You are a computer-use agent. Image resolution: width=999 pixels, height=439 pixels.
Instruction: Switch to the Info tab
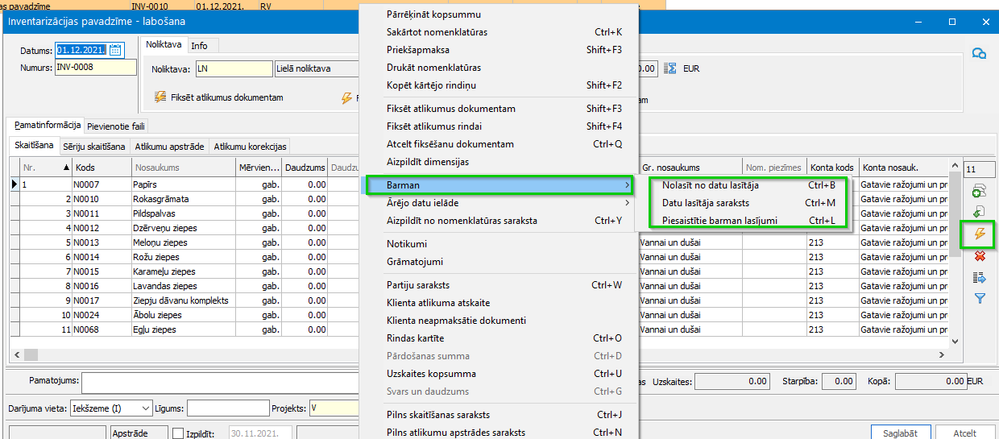199,45
